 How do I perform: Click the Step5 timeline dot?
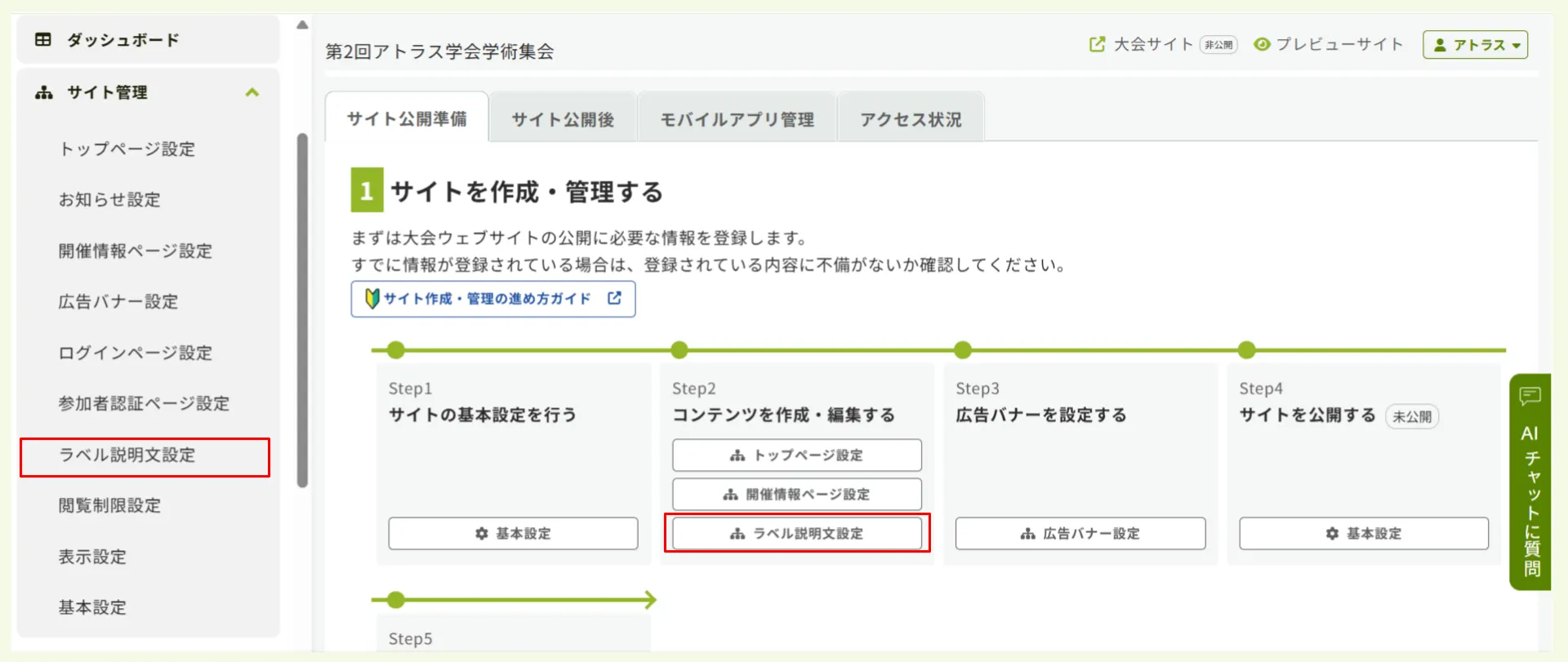click(396, 600)
